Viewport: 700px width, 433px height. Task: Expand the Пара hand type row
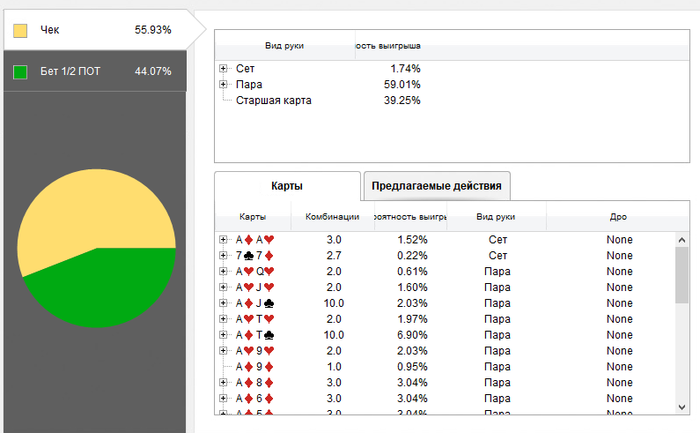pyautogui.click(x=223, y=84)
